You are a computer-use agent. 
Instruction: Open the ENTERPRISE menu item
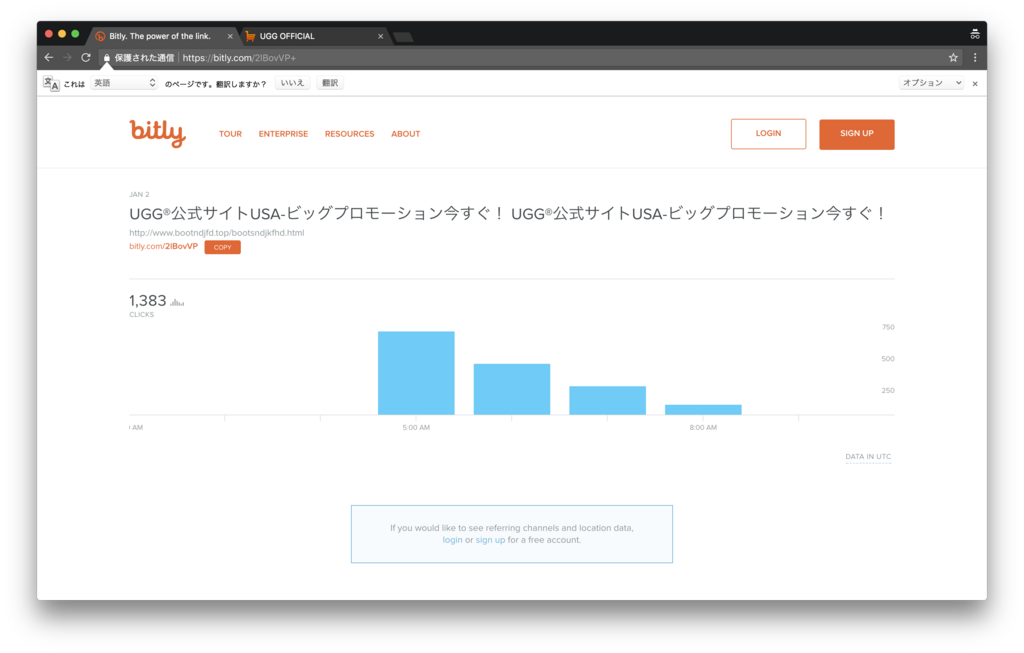pos(283,134)
